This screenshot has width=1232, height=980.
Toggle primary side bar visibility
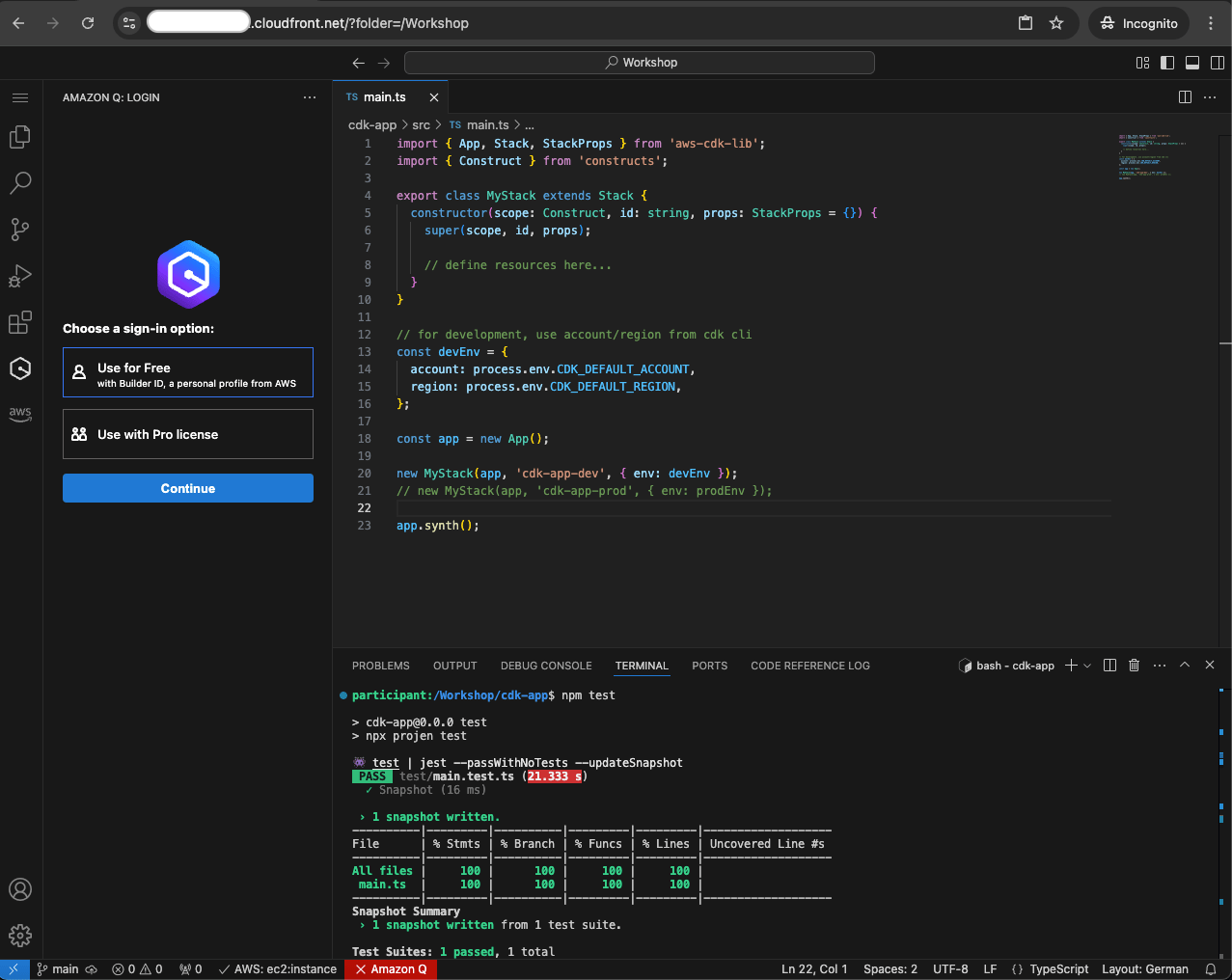click(x=1167, y=63)
